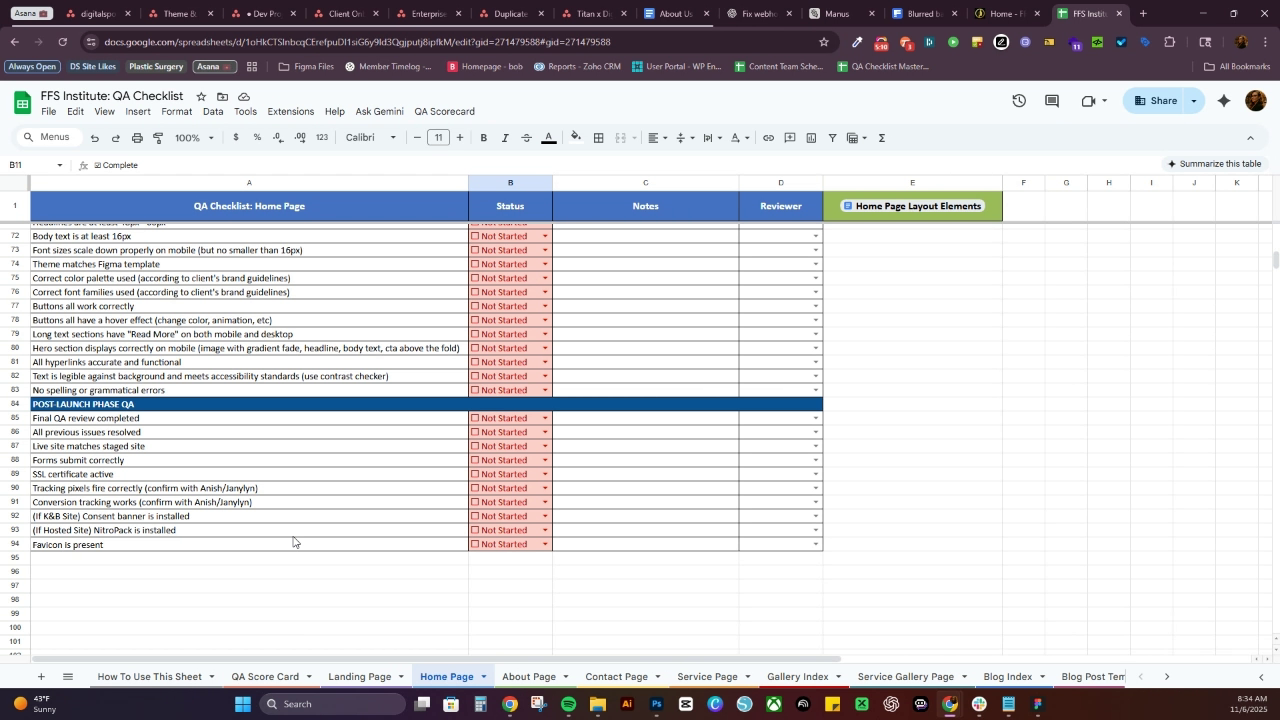Viewport: 1280px width, 720px height.
Task: Toggle status for All previous issues resolved
Action: (476, 433)
